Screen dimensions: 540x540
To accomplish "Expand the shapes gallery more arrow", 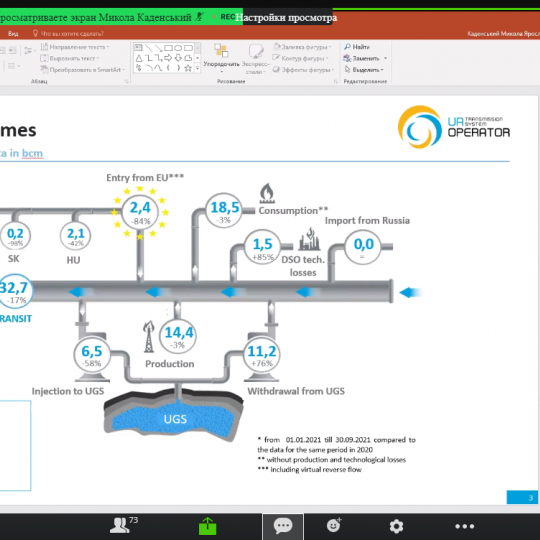I will 197,69.
